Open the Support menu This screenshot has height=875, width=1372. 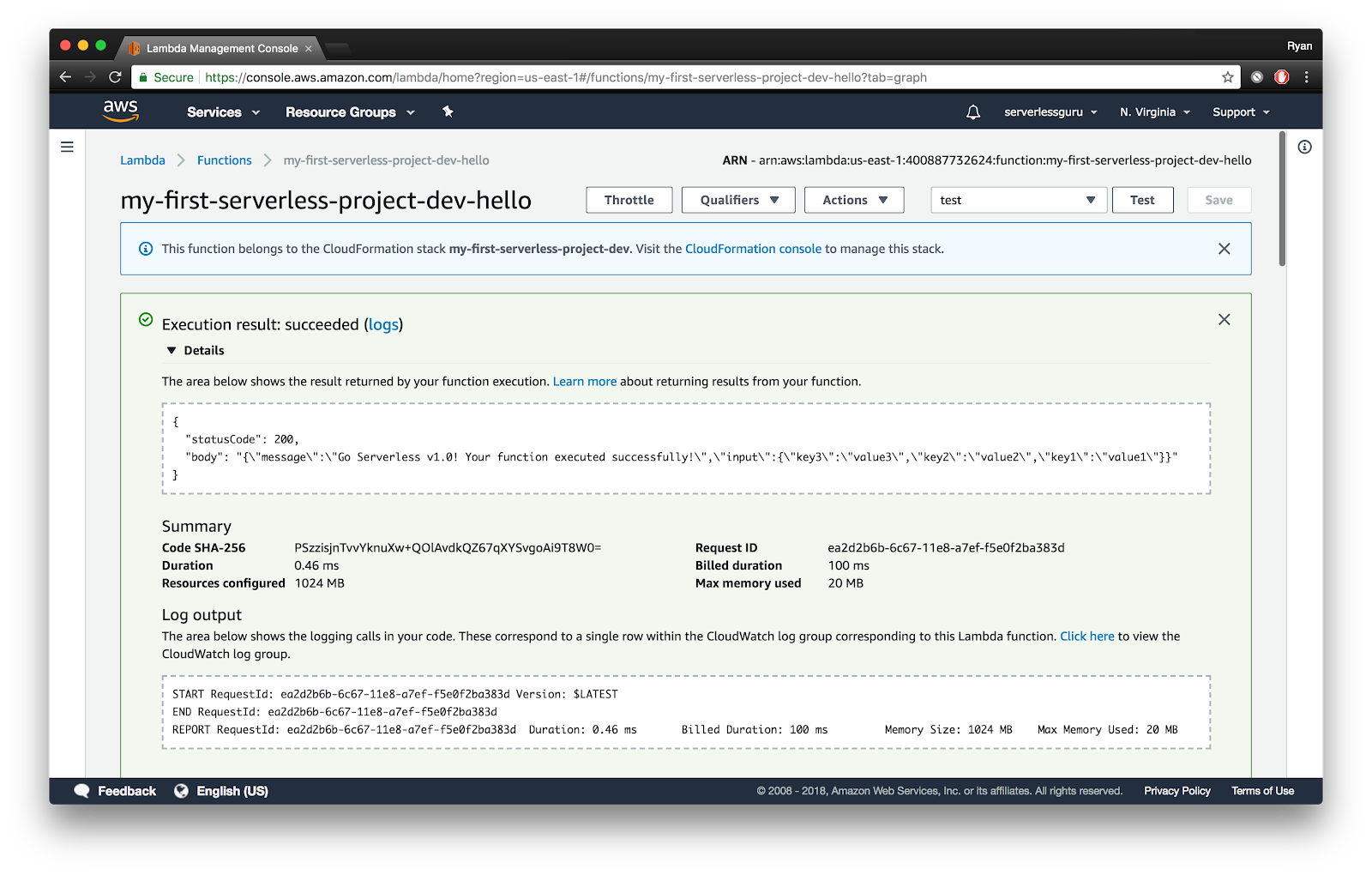pyautogui.click(x=1238, y=112)
